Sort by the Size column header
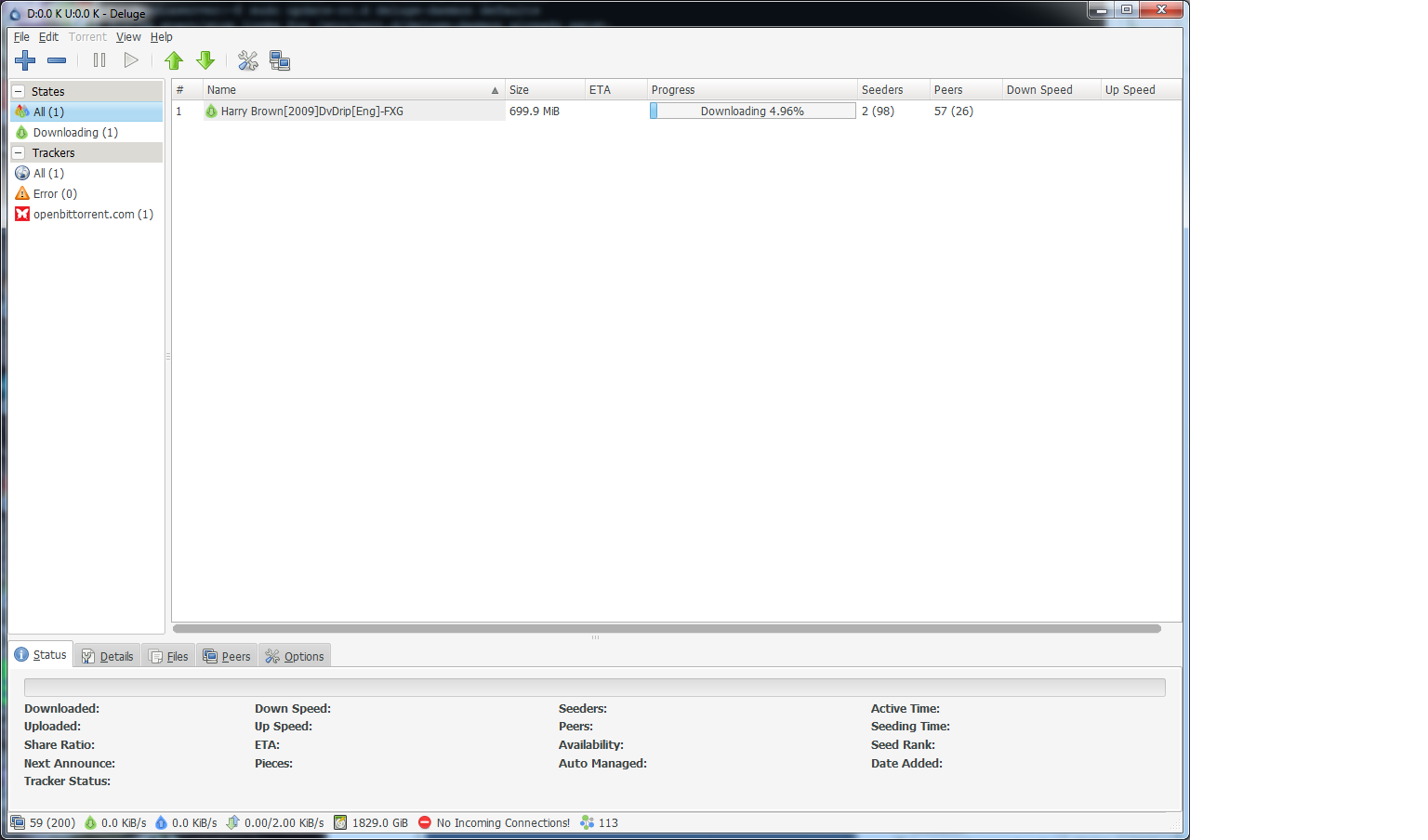1428x840 pixels. [545, 90]
